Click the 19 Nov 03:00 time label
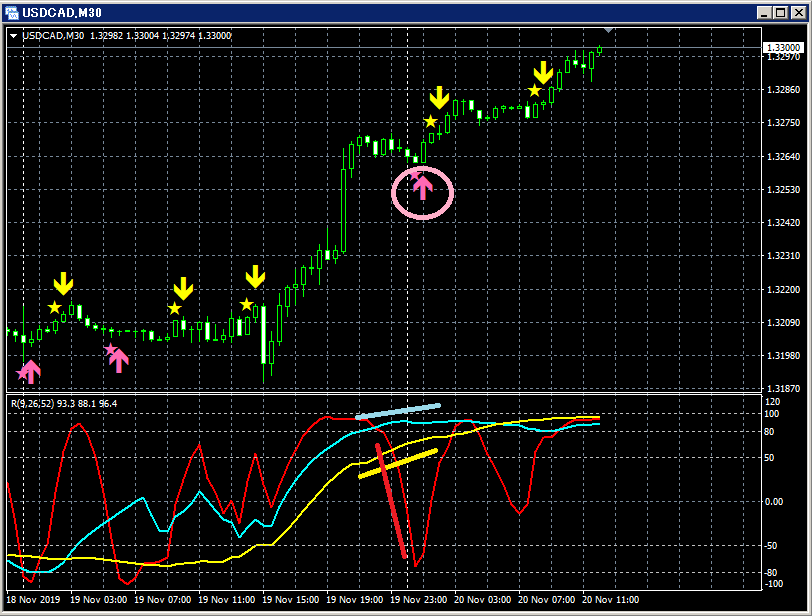812x616 pixels. pos(98,599)
